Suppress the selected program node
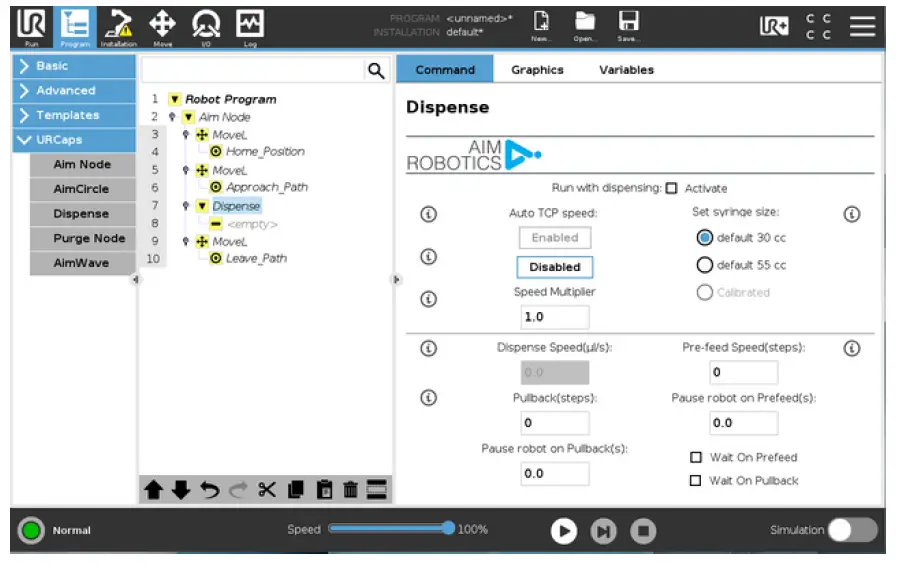The width and height of the screenshot is (903, 572). [x=377, y=490]
